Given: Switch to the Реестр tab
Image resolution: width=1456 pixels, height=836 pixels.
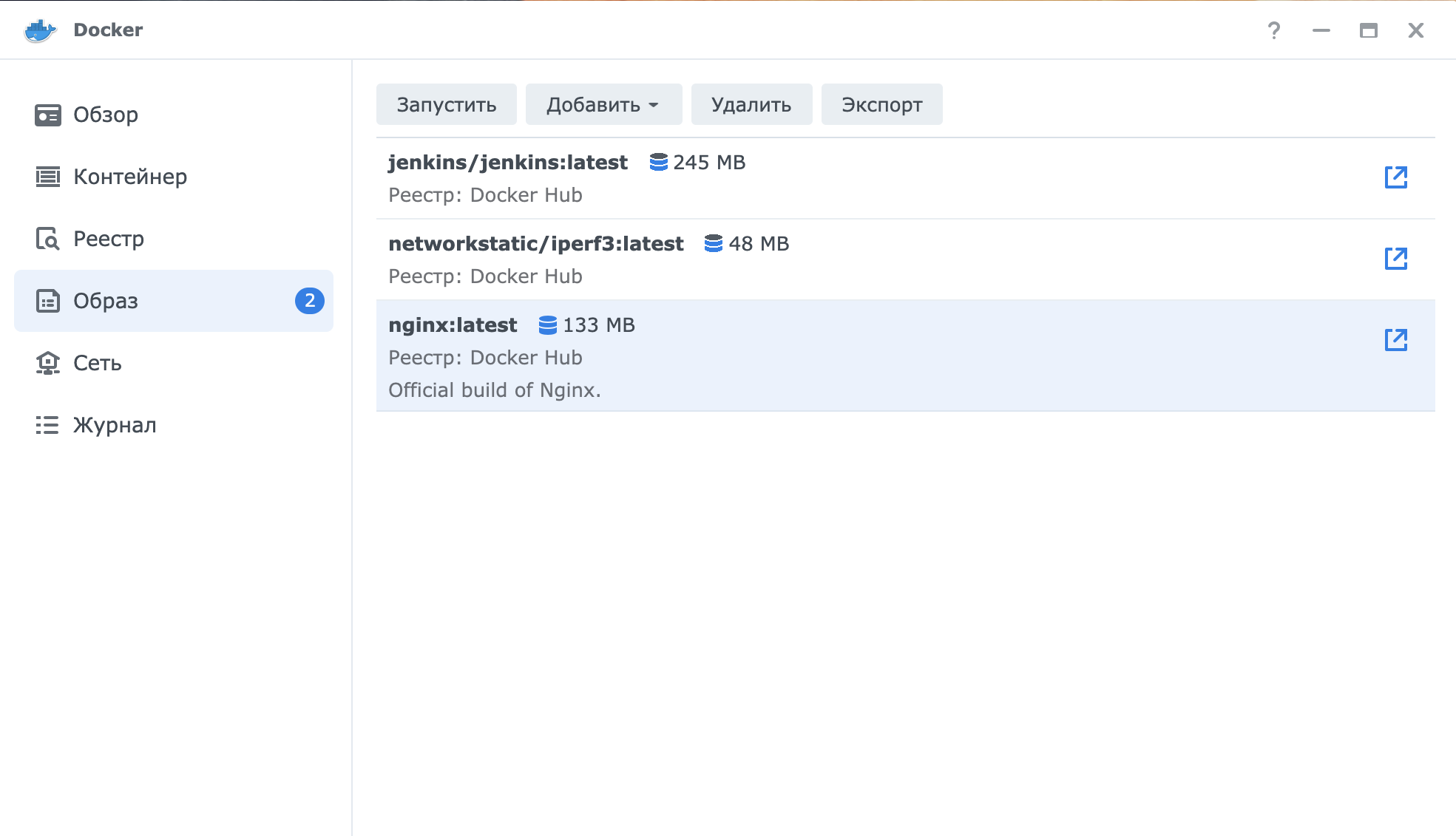Looking at the screenshot, I should coord(108,239).
